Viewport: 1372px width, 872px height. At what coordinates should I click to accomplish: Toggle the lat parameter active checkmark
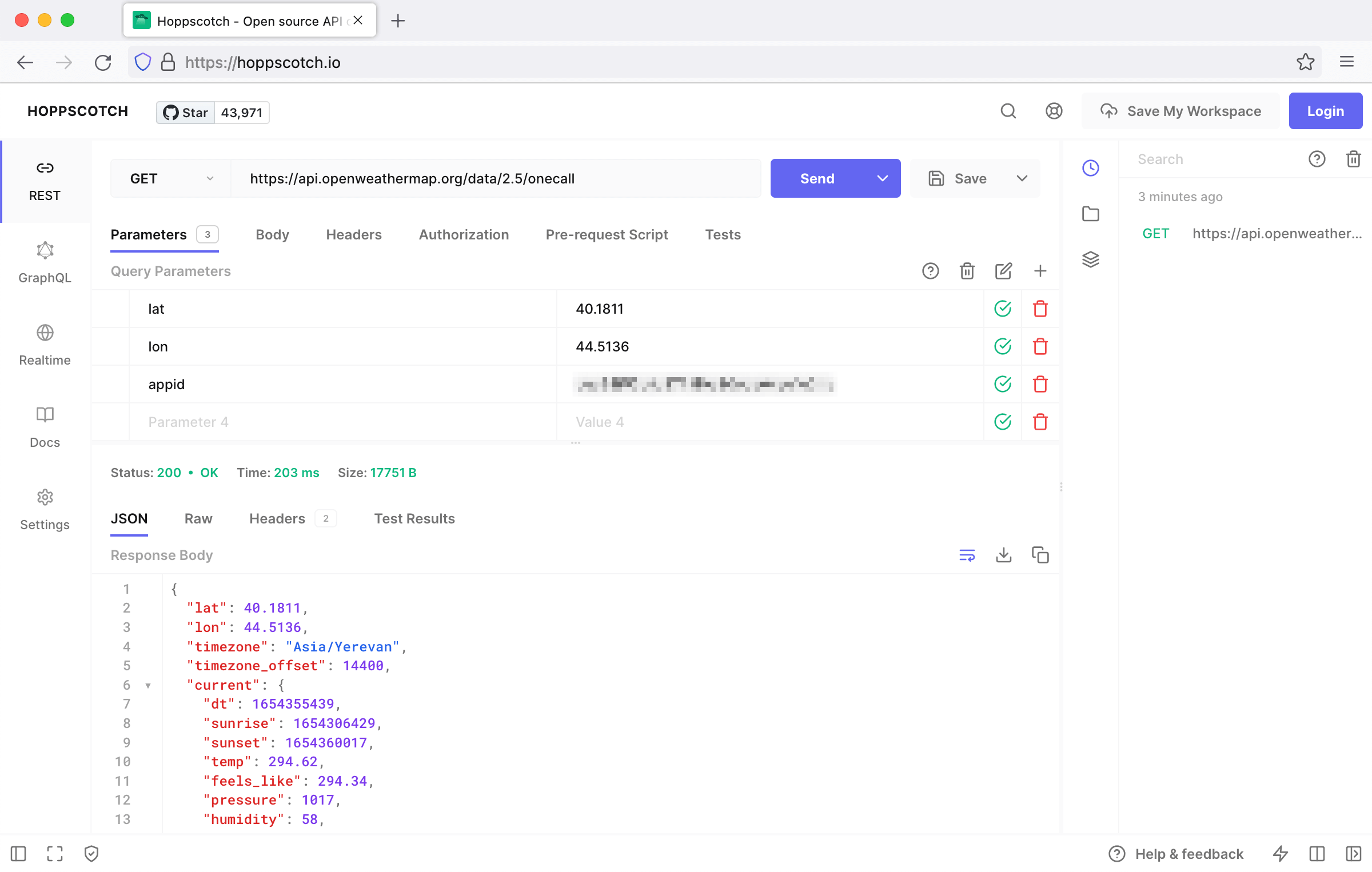(x=1003, y=309)
